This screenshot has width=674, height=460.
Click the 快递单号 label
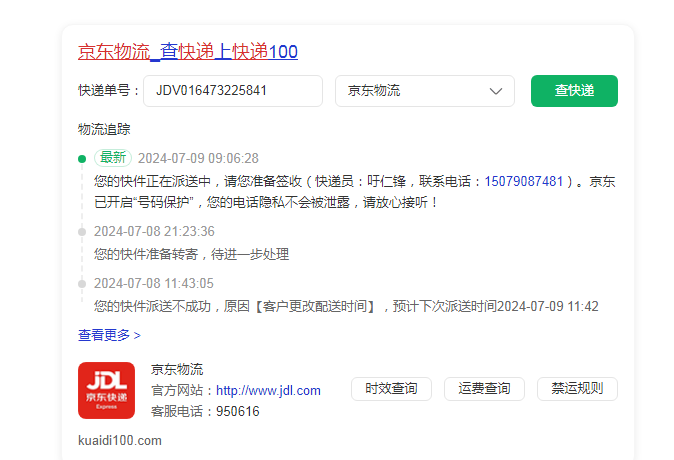pyautogui.click(x=108, y=91)
